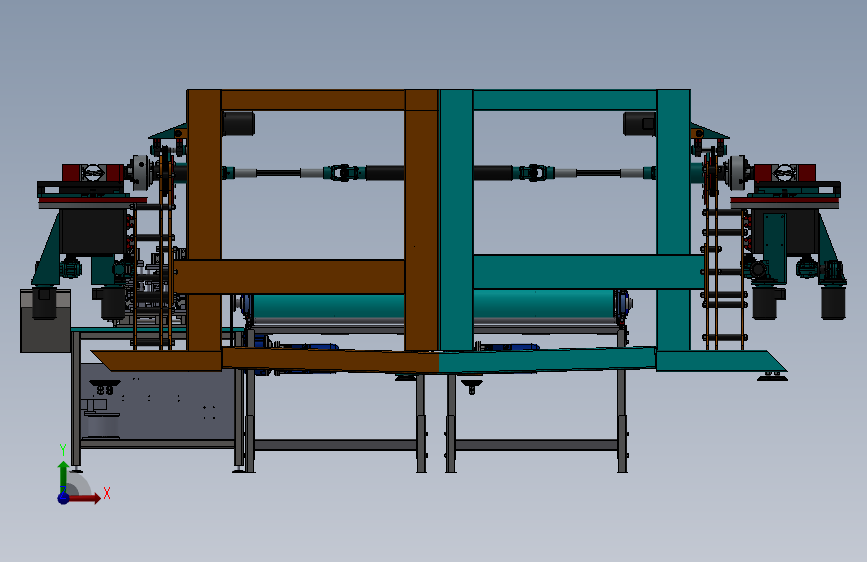The width and height of the screenshot is (867, 562).
Task: Select the teal base foot at bottom right
Action: (x=722, y=361)
